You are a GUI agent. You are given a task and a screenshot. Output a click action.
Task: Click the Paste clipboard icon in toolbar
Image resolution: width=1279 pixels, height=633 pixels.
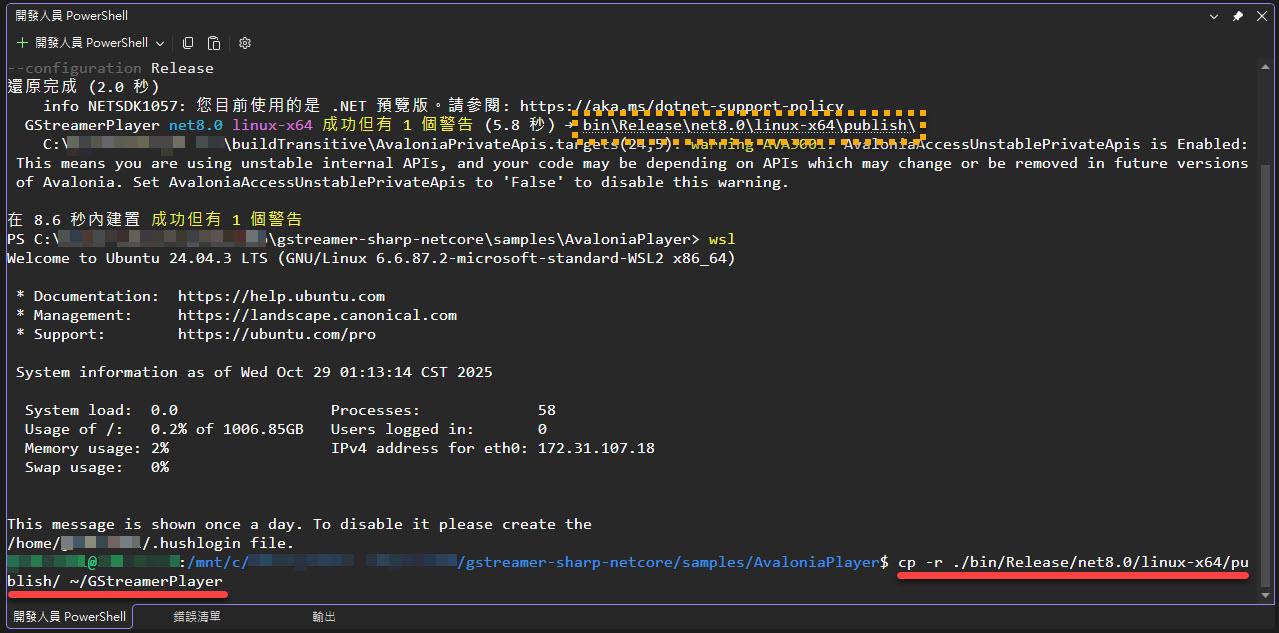coord(214,43)
